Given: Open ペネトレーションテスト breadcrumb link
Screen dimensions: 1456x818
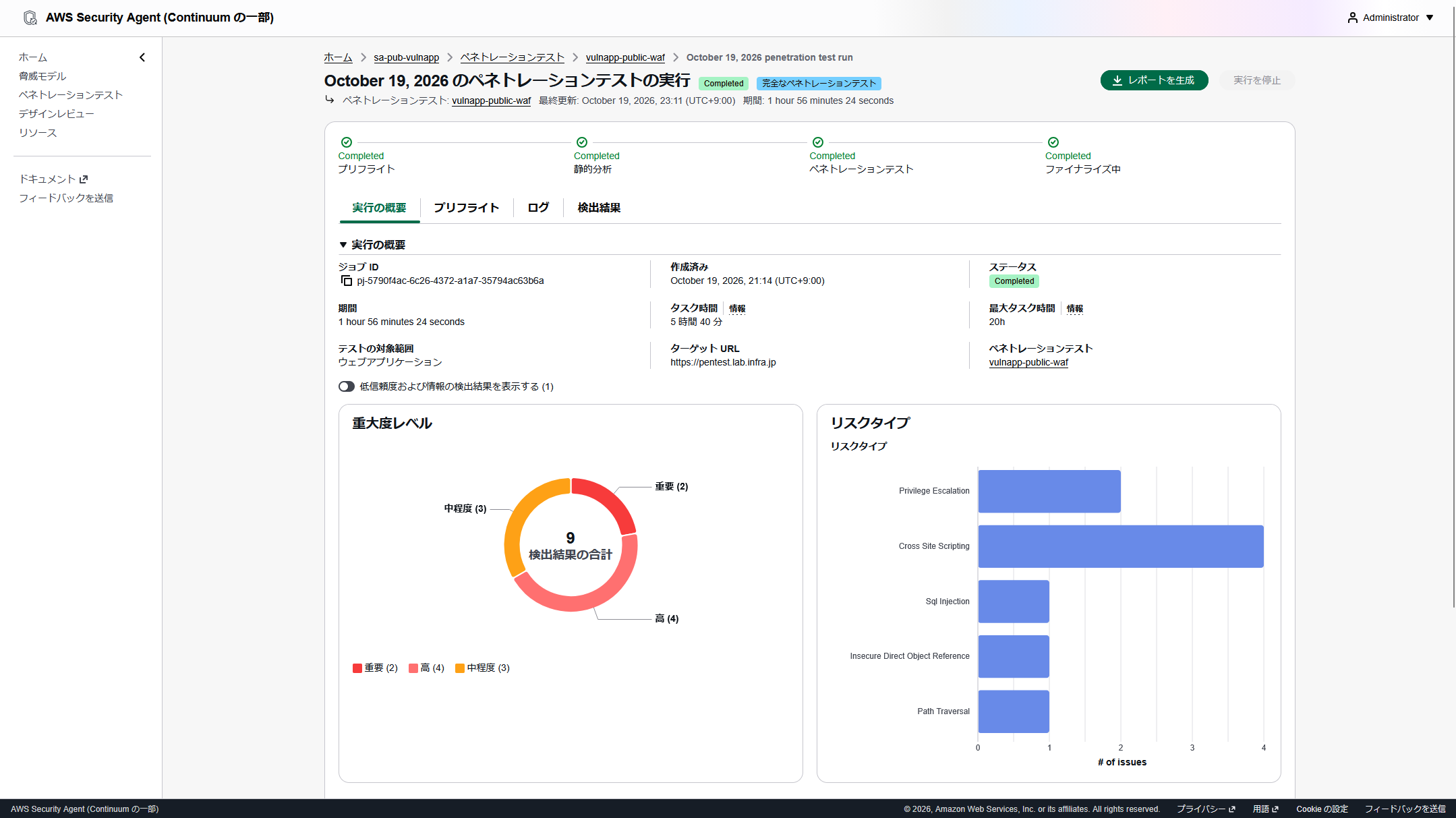Looking at the screenshot, I should pyautogui.click(x=513, y=57).
